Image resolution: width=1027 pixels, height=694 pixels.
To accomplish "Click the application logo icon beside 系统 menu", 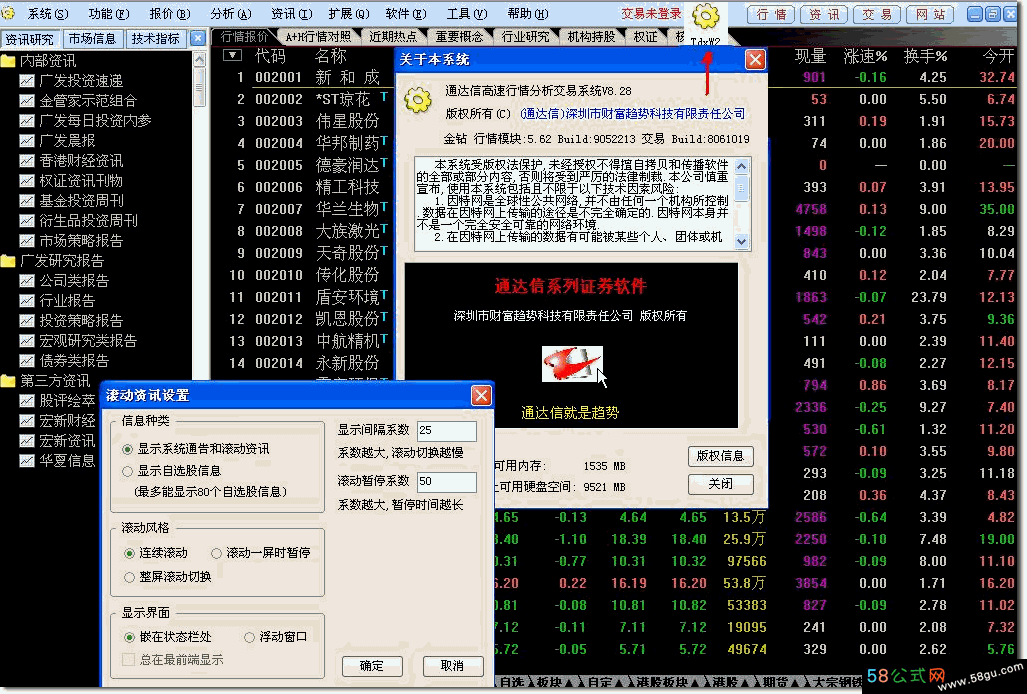I will point(9,12).
